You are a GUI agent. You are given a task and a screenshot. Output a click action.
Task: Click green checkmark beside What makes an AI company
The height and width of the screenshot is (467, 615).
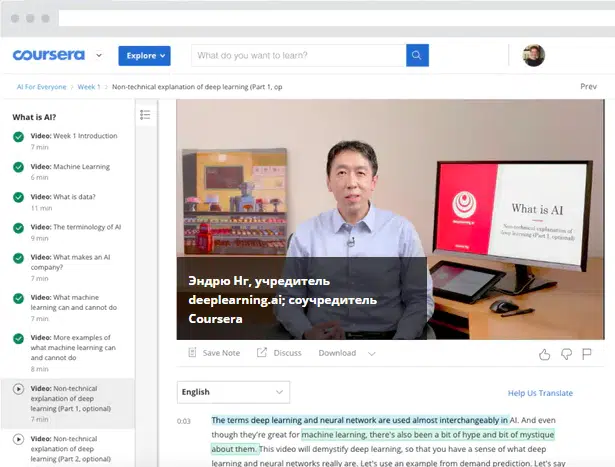tap(18, 258)
